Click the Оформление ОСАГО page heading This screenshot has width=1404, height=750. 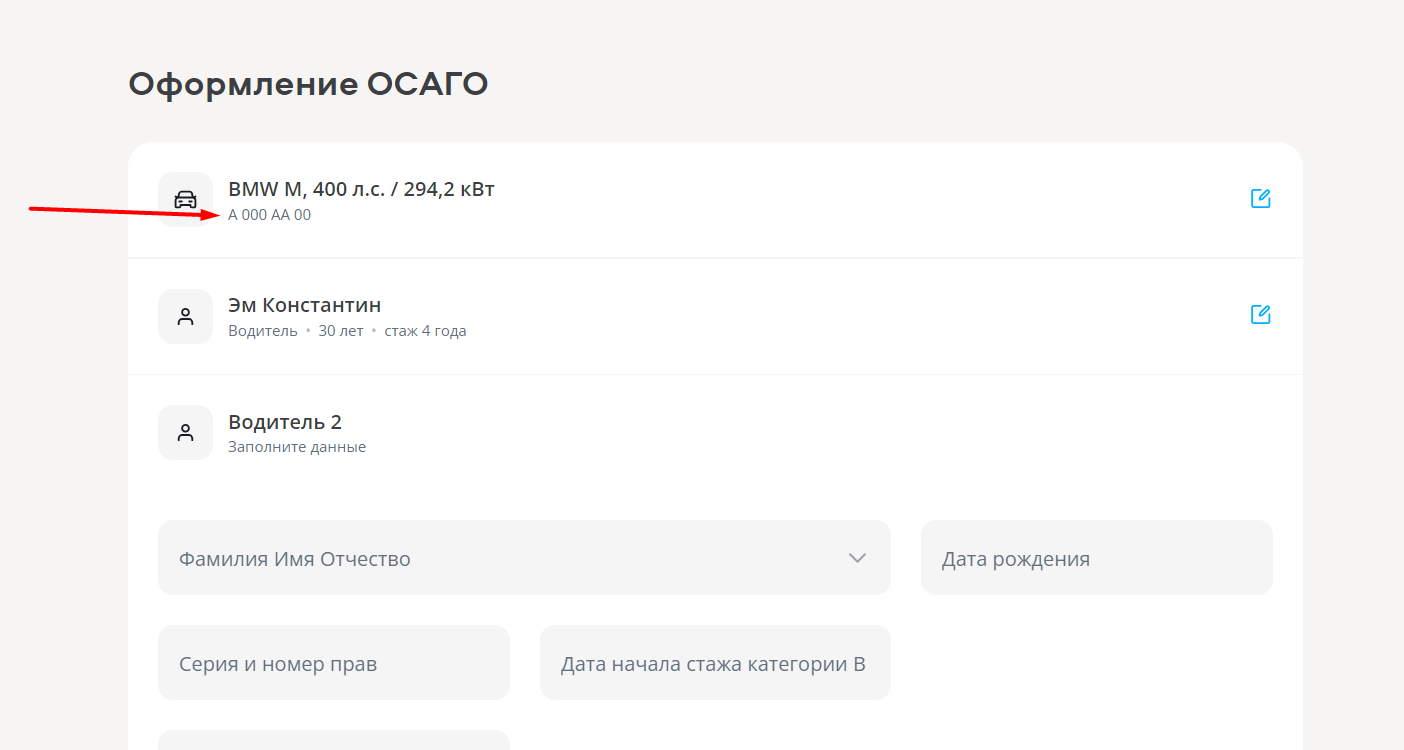[x=308, y=85]
